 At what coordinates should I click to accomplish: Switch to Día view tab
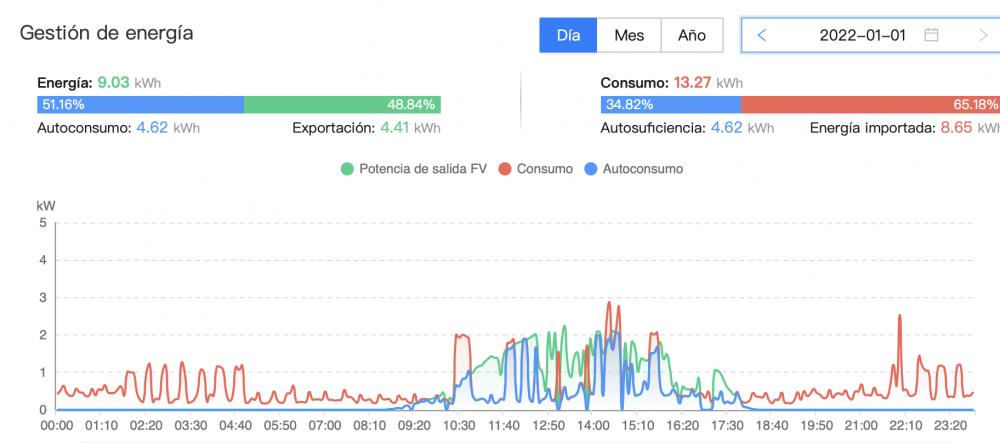pos(568,35)
